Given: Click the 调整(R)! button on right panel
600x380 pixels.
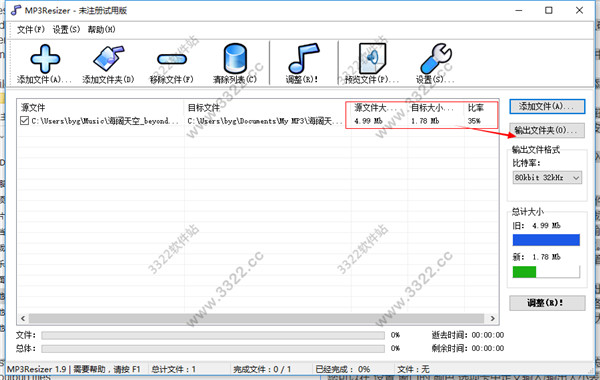Looking at the screenshot, I should click(547, 303).
